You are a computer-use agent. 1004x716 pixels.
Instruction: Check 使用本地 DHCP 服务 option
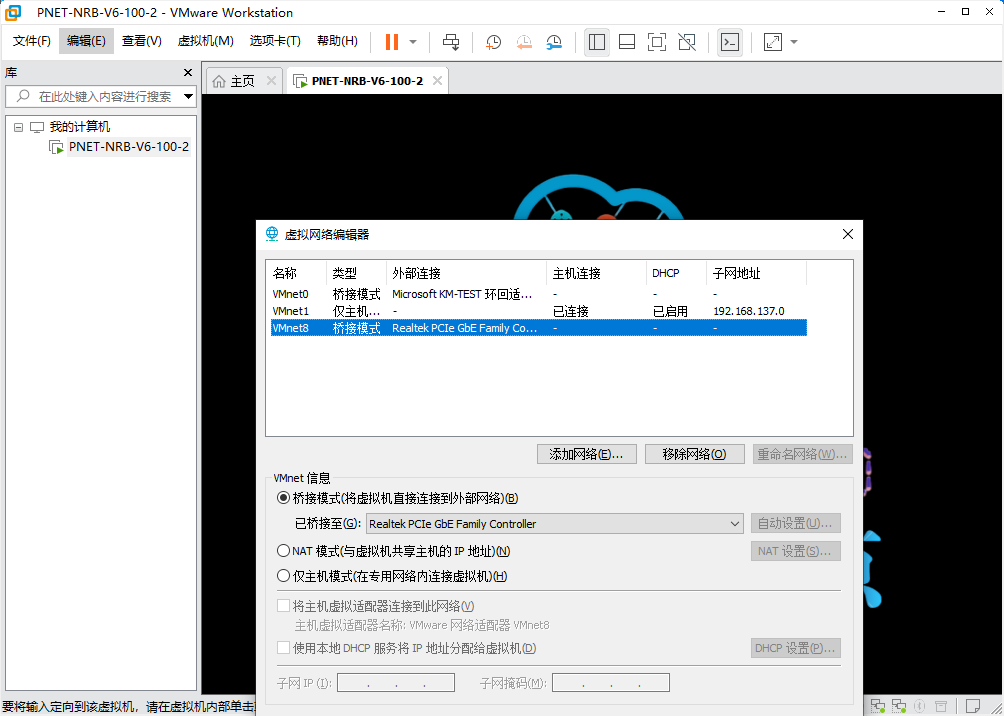[283, 648]
